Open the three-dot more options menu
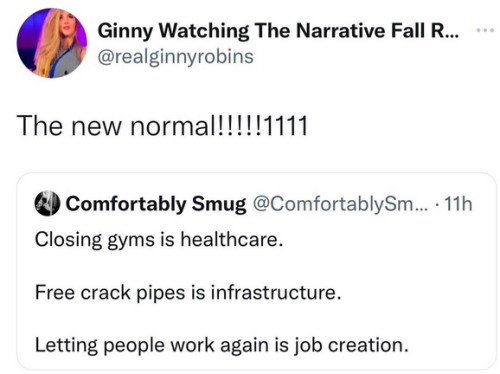Viewport: 500px width, 374px height. click(485, 30)
